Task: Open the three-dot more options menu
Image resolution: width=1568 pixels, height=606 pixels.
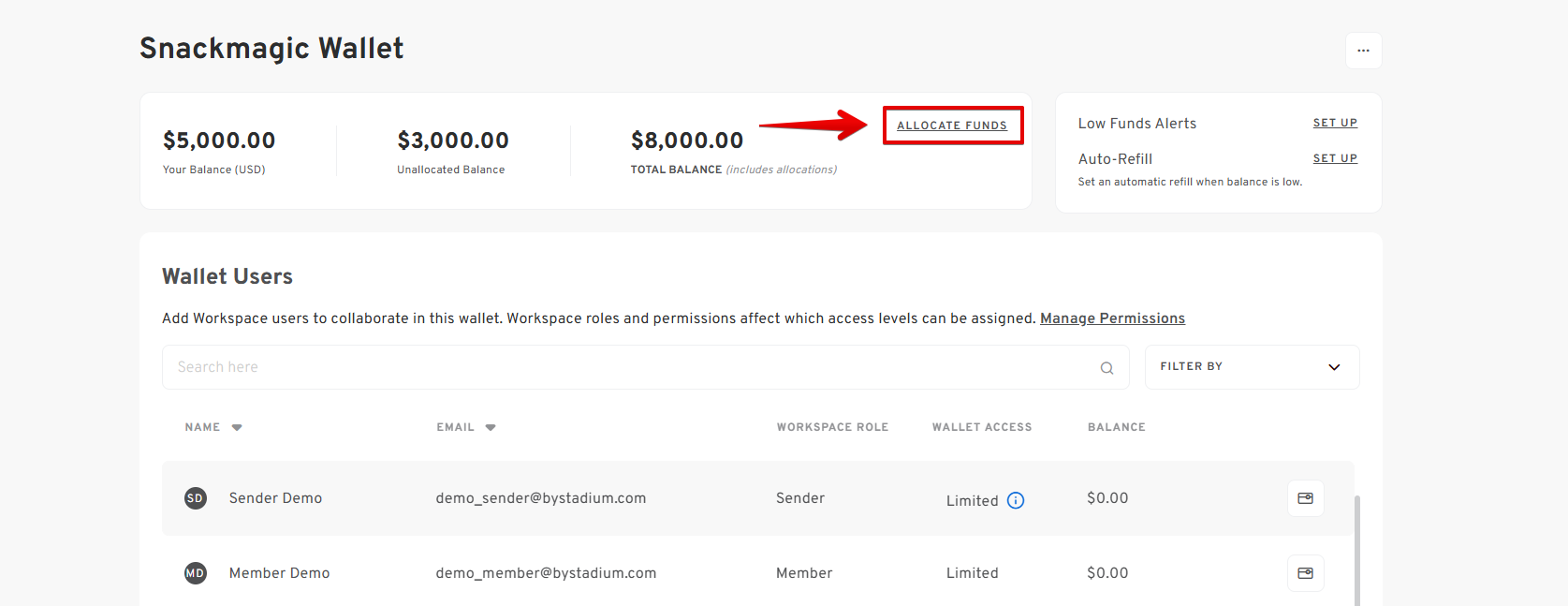Action: 1363,51
